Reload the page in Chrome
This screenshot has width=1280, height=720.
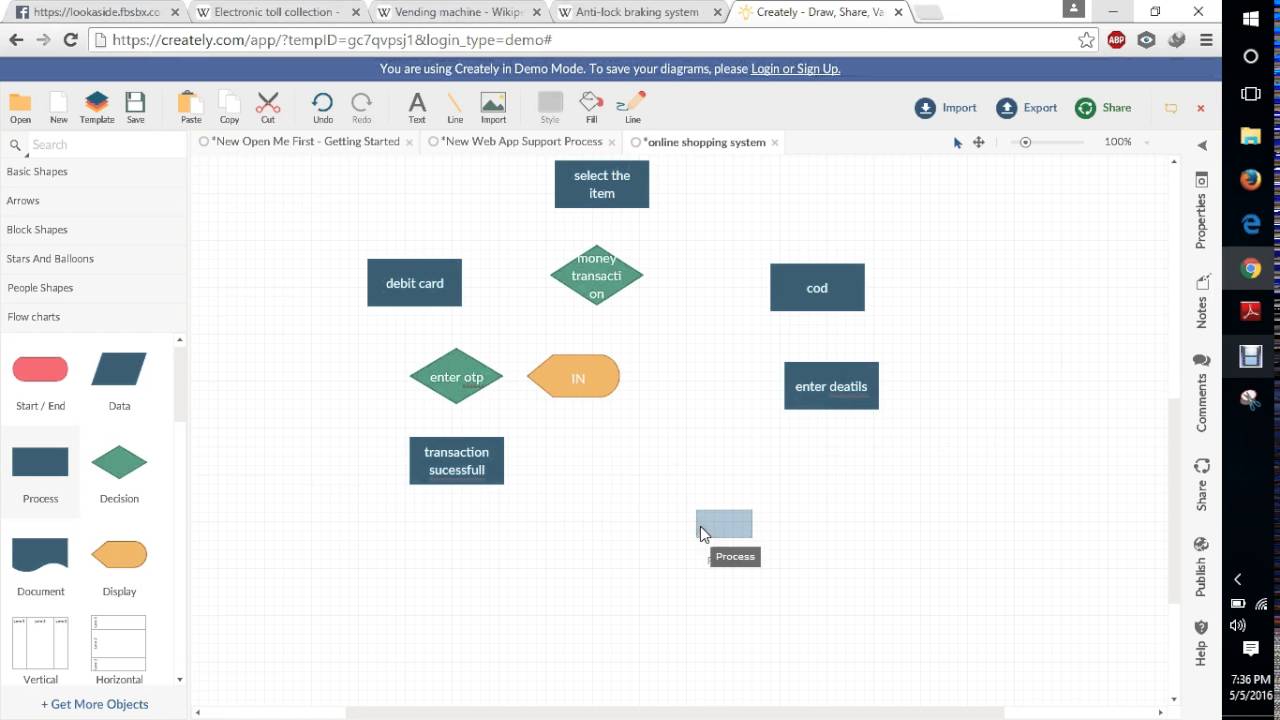70,40
